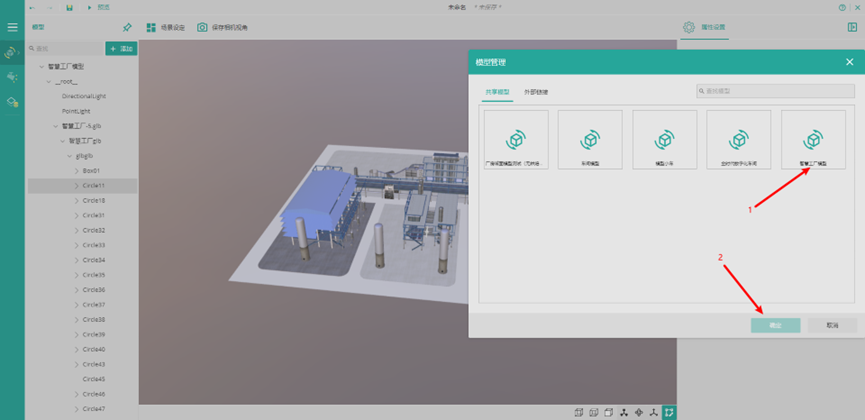Expand the Circle11 node
The width and height of the screenshot is (865, 420).
[x=77, y=185]
